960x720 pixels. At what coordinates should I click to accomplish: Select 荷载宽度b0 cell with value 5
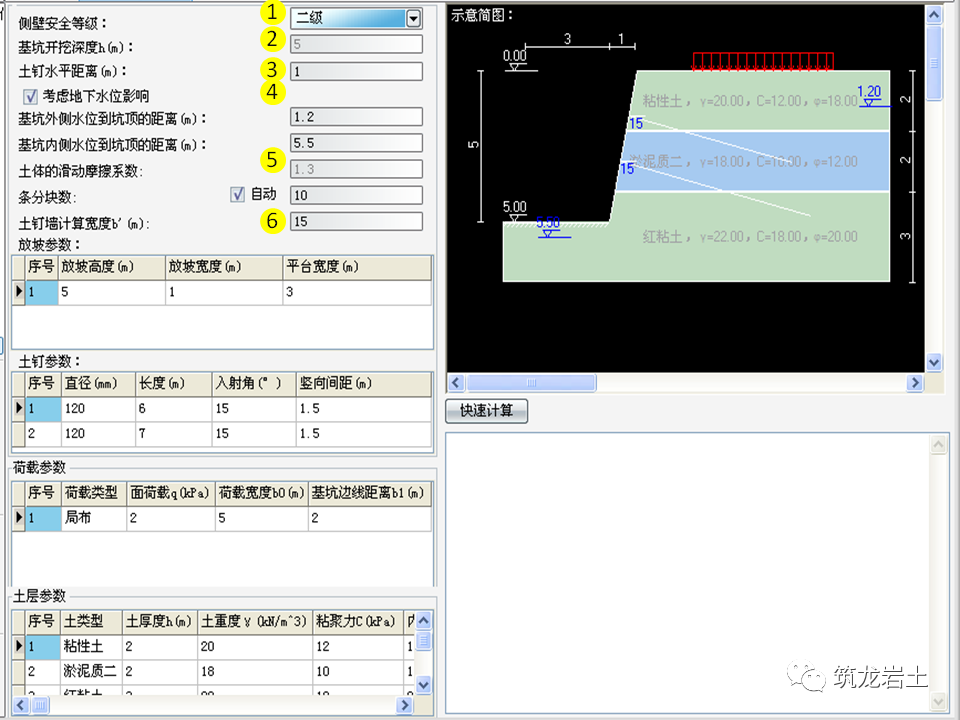pos(261,518)
